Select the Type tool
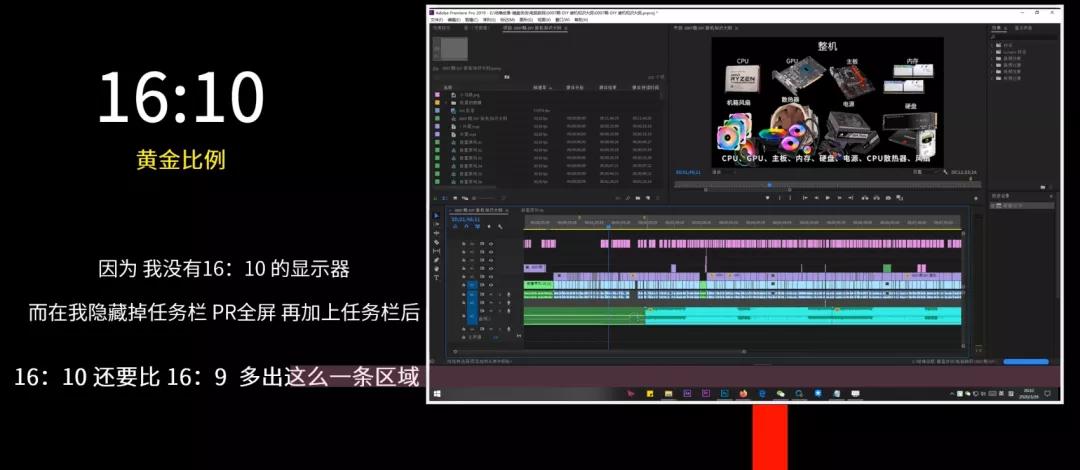 coord(436,278)
